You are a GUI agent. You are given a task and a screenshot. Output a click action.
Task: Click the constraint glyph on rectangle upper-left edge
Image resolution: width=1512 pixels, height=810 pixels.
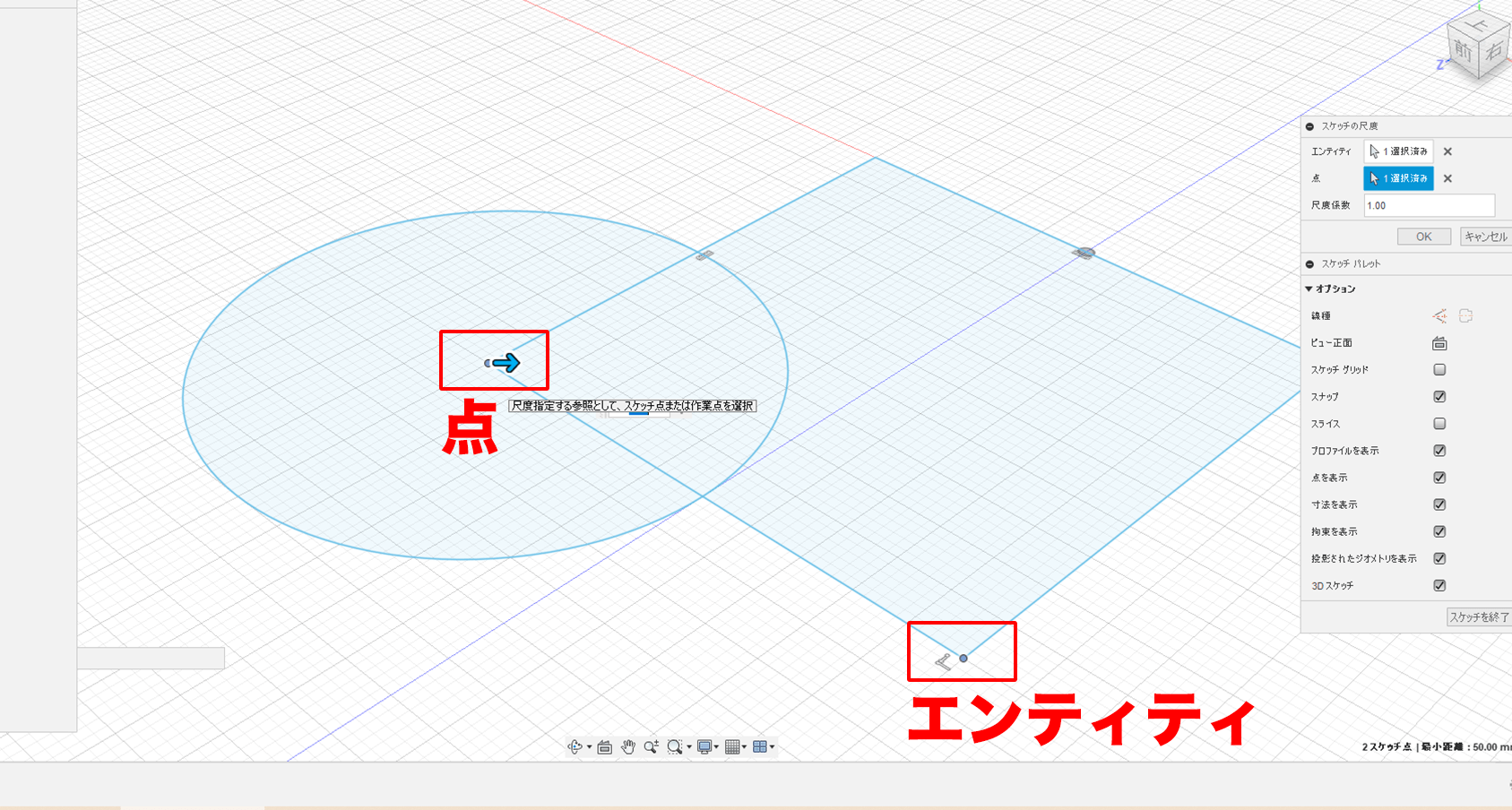[x=705, y=255]
